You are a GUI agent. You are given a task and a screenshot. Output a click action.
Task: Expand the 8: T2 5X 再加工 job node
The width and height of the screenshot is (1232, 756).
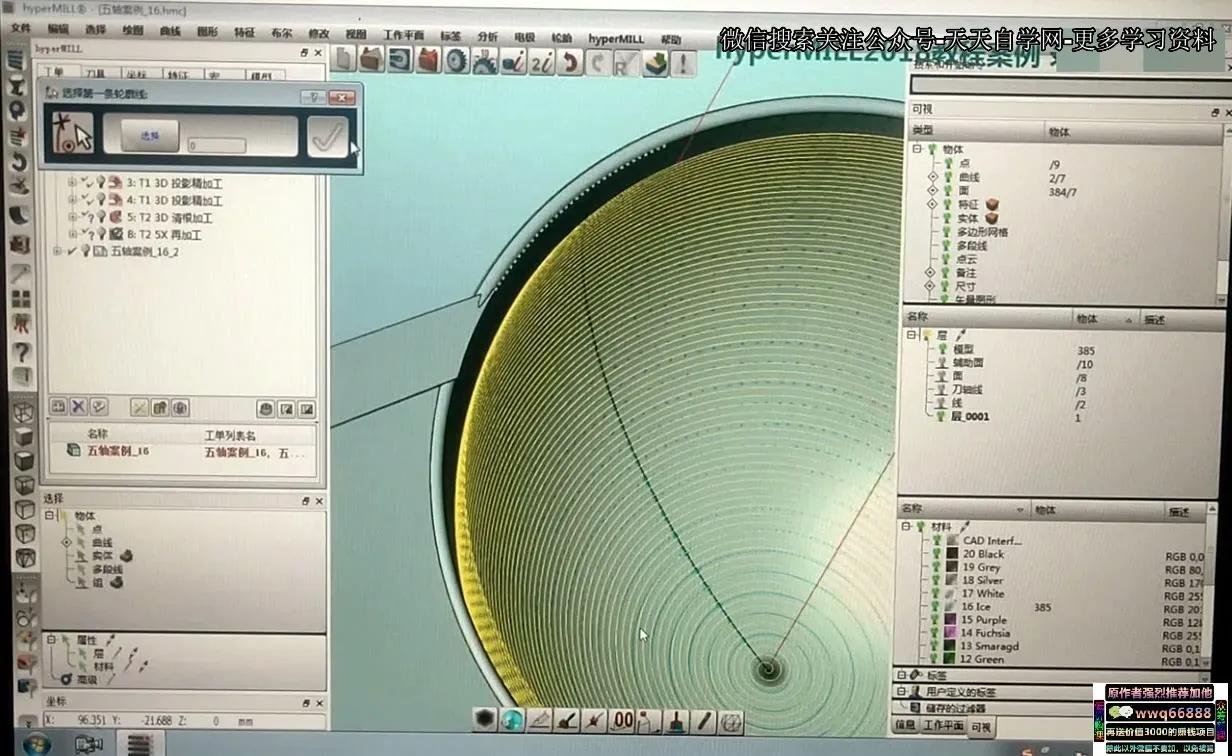pyautogui.click(x=72, y=234)
